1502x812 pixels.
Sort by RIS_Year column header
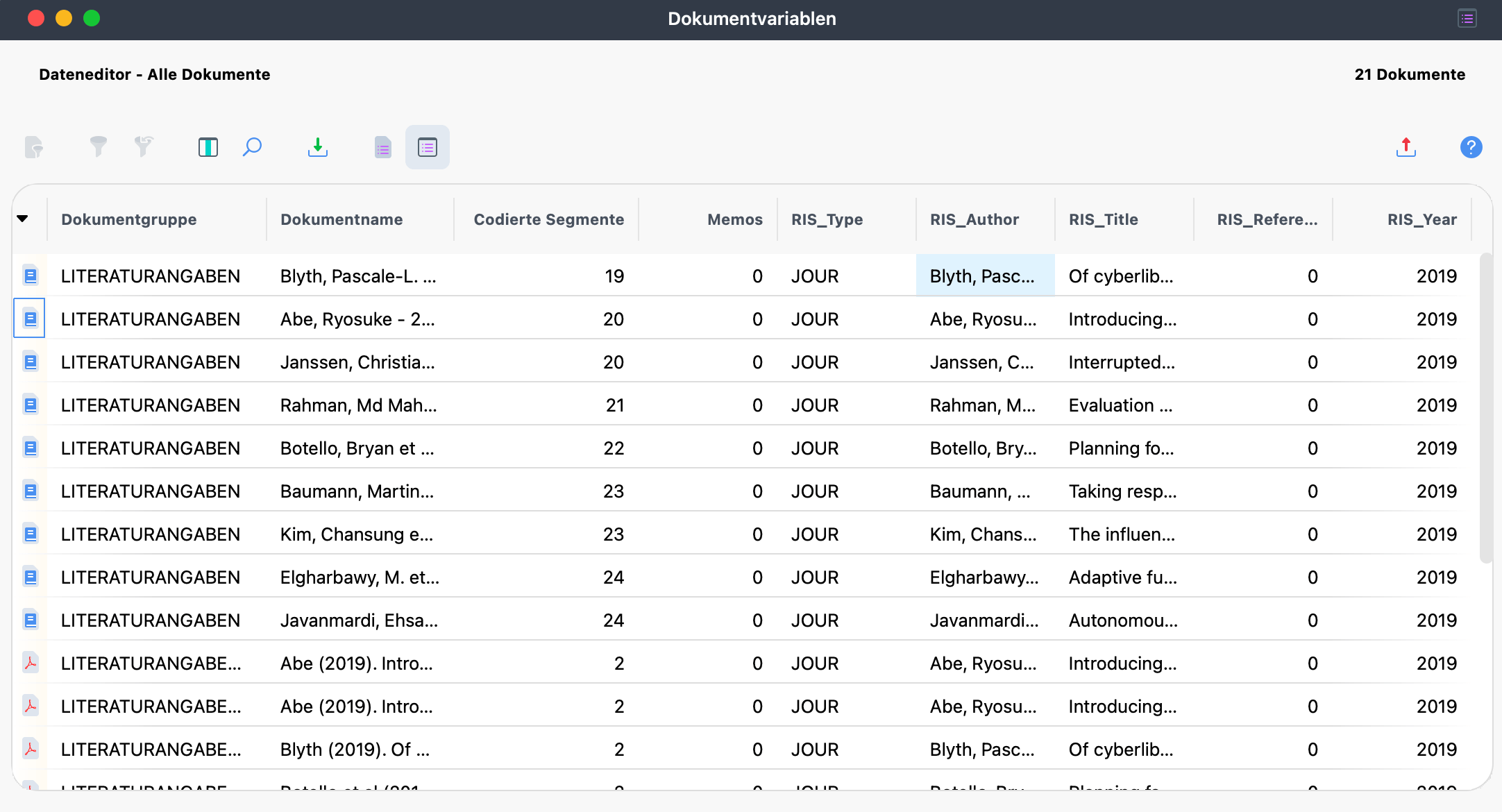point(1402,219)
